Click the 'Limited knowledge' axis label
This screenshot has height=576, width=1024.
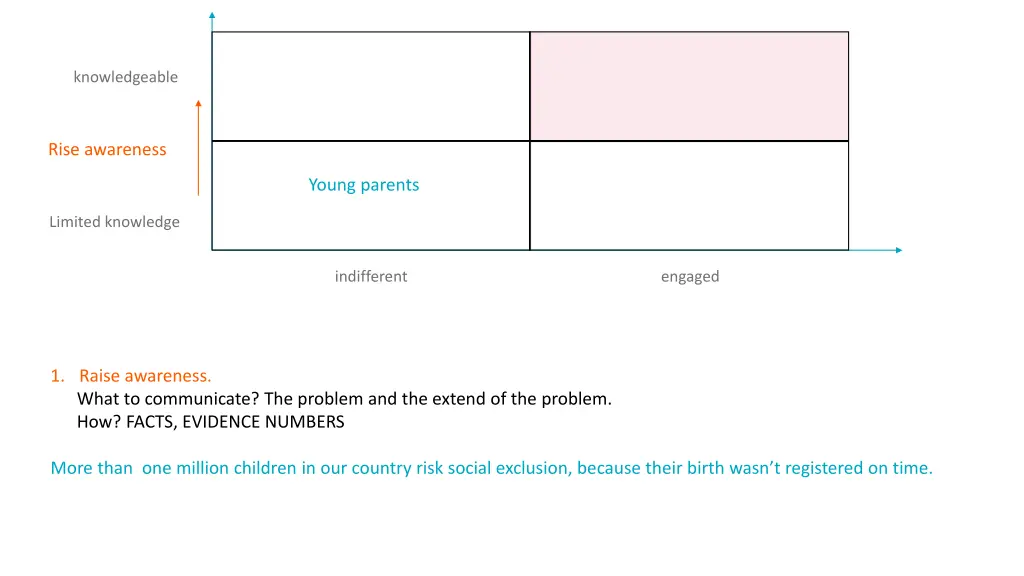(x=114, y=222)
